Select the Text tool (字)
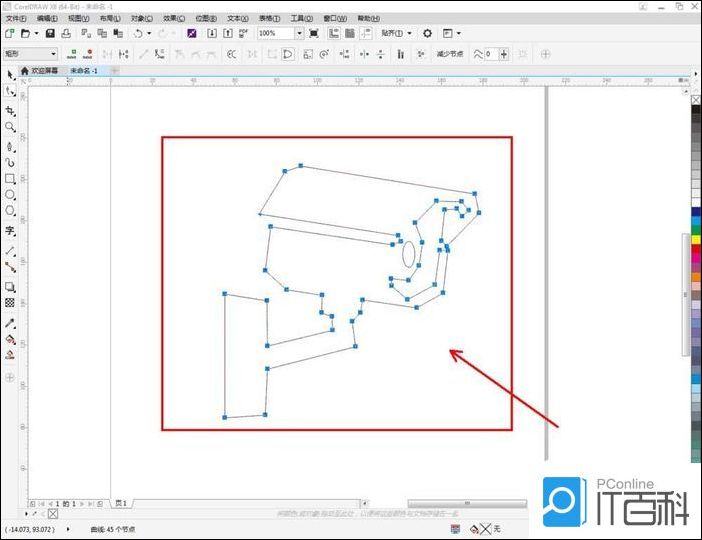This screenshot has height=540, width=702. coord(10,231)
